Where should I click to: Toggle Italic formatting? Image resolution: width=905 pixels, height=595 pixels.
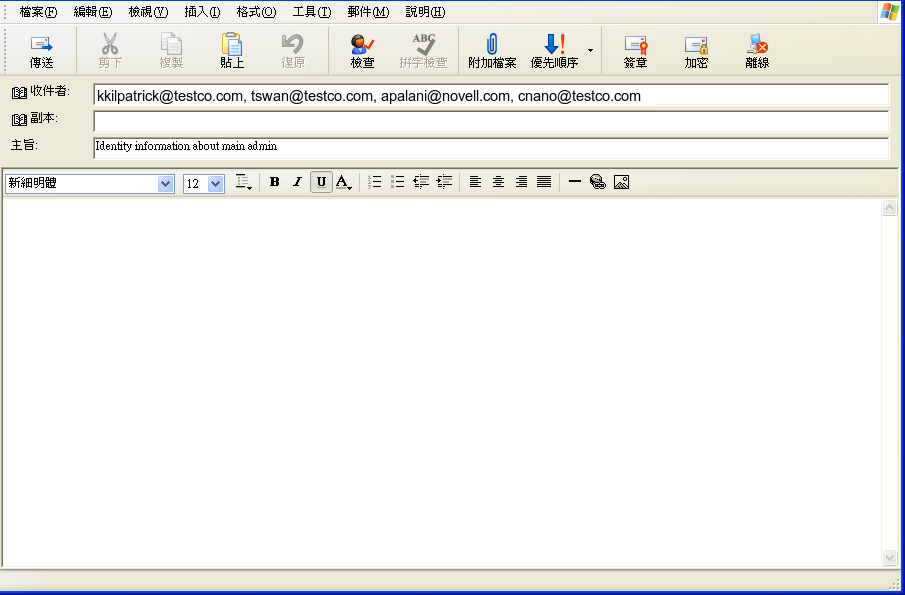(x=297, y=182)
